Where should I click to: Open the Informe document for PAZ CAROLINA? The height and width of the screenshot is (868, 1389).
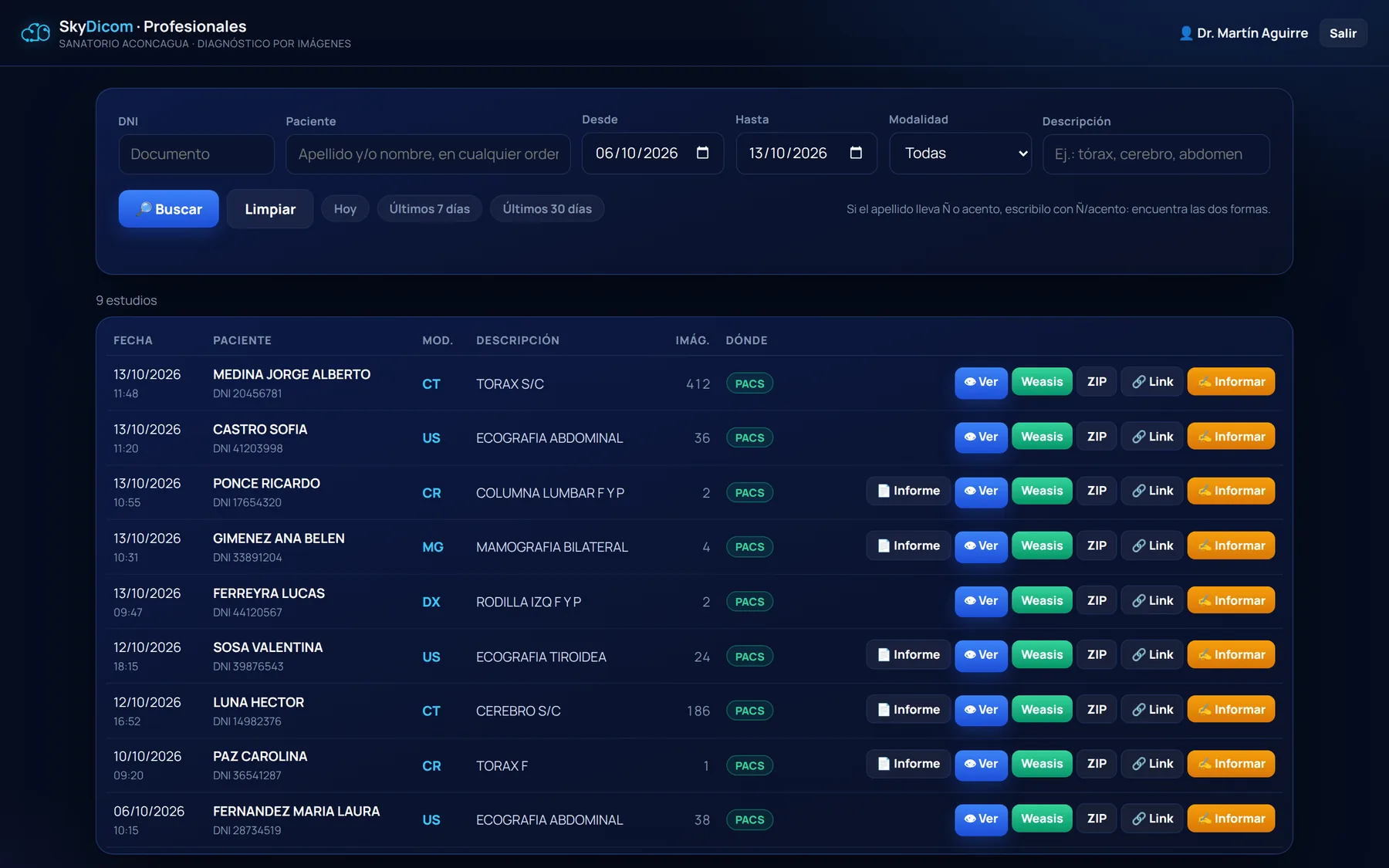(908, 764)
